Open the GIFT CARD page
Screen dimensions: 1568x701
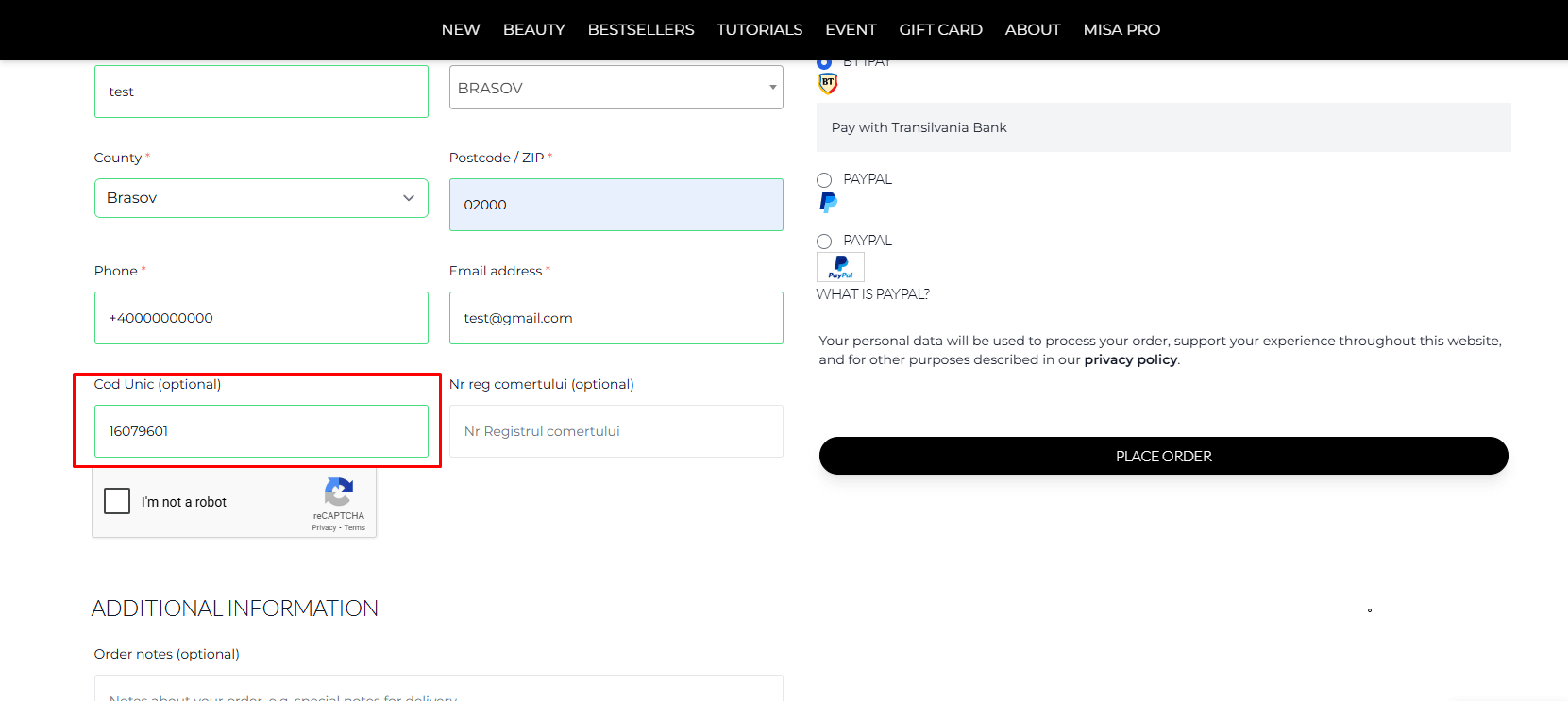click(x=940, y=30)
